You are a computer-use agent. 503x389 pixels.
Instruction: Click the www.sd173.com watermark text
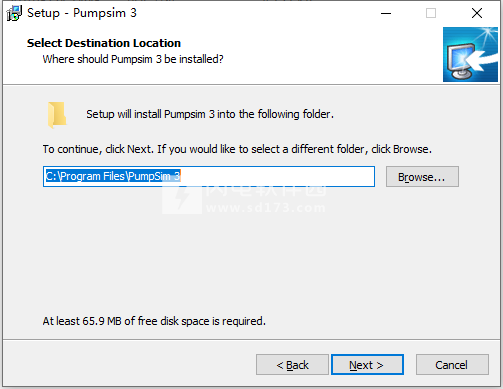[266, 208]
